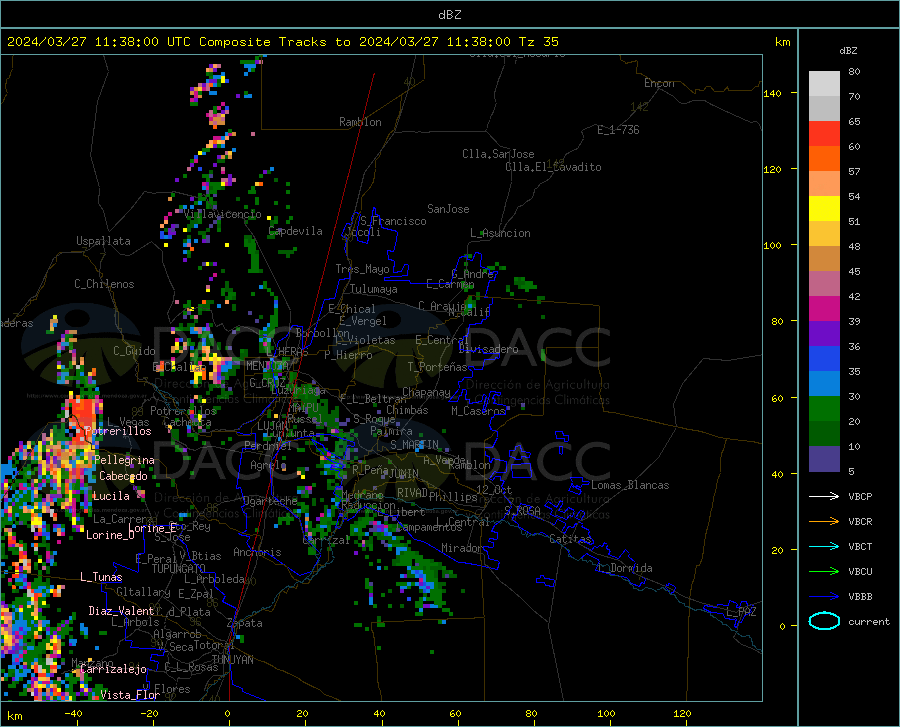This screenshot has width=900, height=727.
Task: Click the 'L_Dormida' map label
Action: (x=625, y=568)
